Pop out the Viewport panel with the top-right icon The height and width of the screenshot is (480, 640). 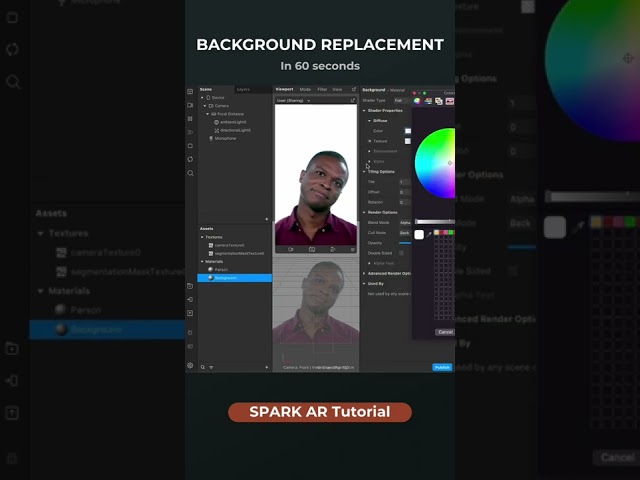tap(353, 89)
